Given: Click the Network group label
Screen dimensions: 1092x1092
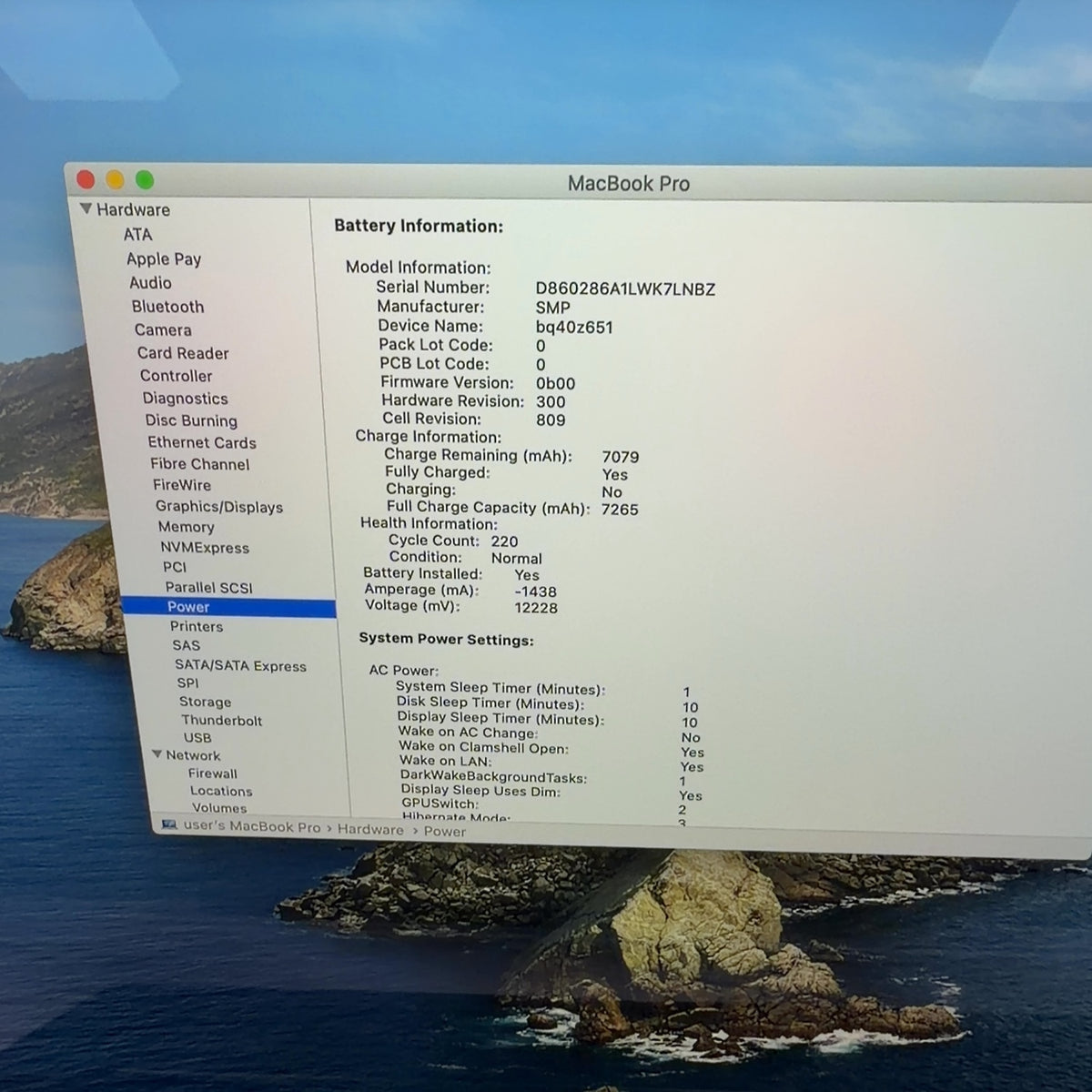Looking at the screenshot, I should point(193,755).
